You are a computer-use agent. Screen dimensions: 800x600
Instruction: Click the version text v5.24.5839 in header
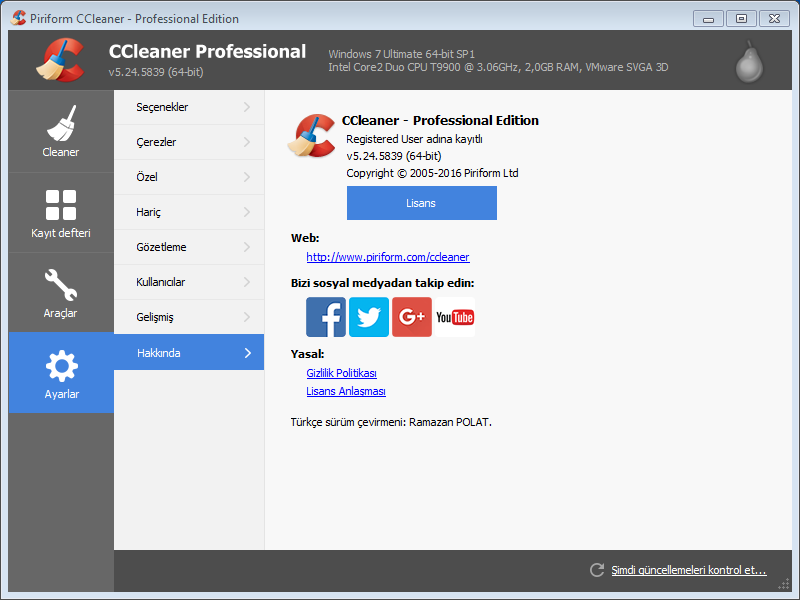tap(156, 72)
